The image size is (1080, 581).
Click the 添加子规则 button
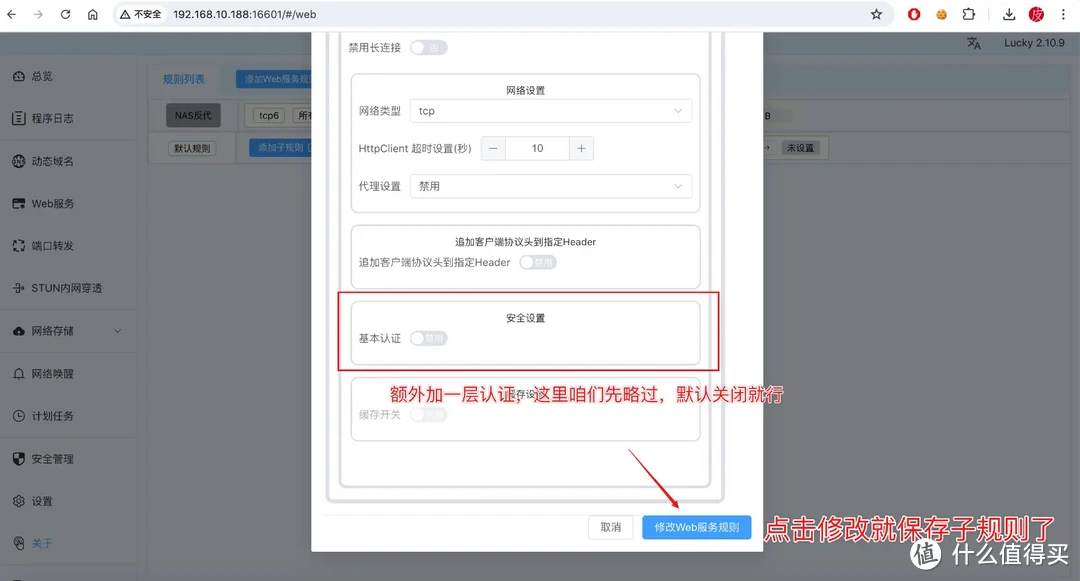pyautogui.click(x=280, y=148)
